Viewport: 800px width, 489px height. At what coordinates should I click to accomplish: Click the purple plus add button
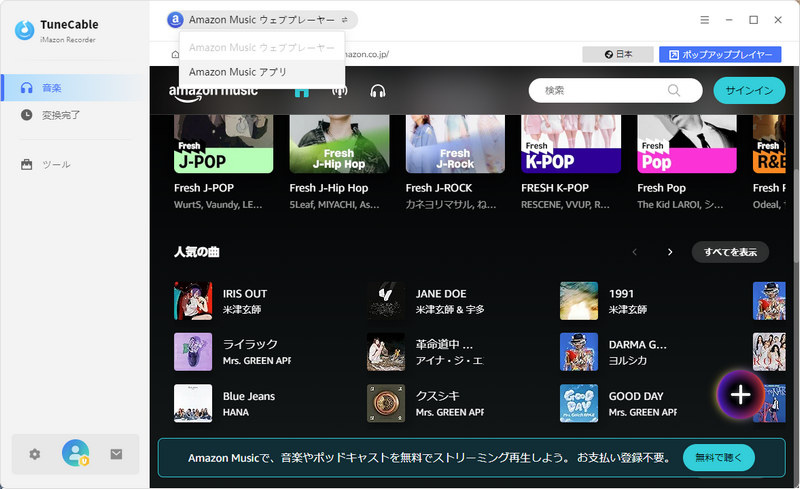(x=740, y=395)
